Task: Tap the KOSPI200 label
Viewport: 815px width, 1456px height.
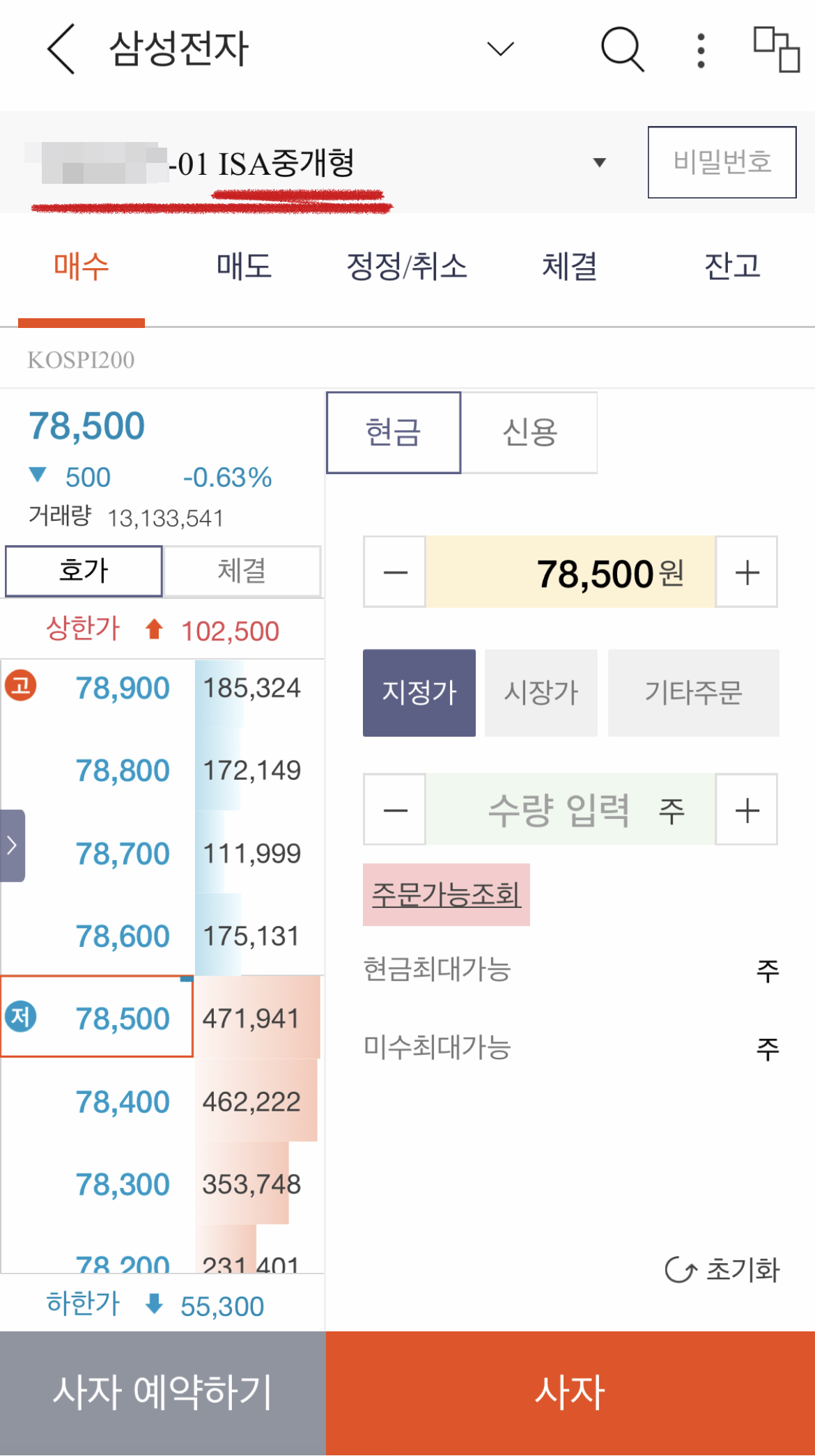Action: pyautogui.click(x=81, y=360)
